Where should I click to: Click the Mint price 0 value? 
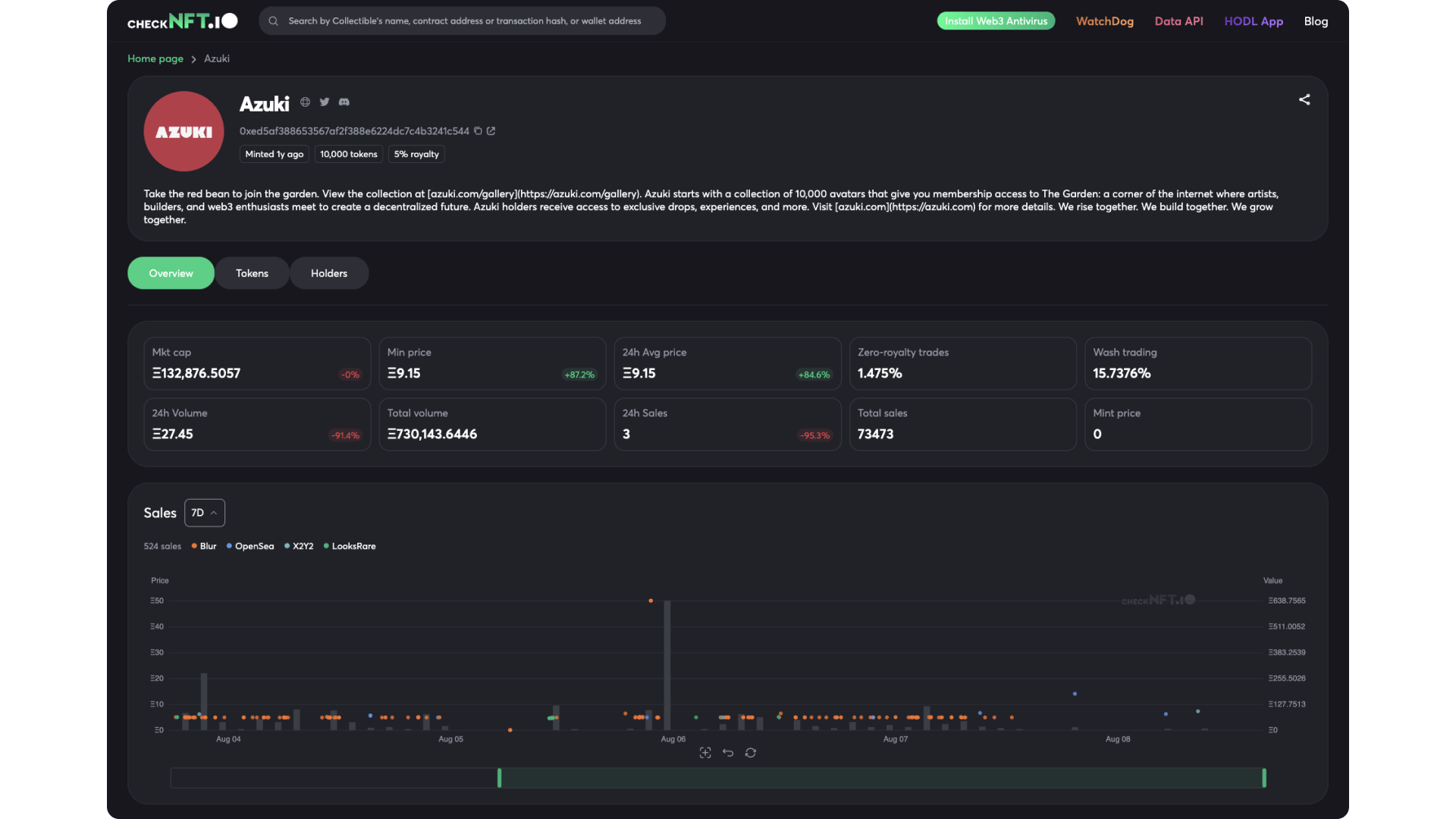pos(1097,434)
